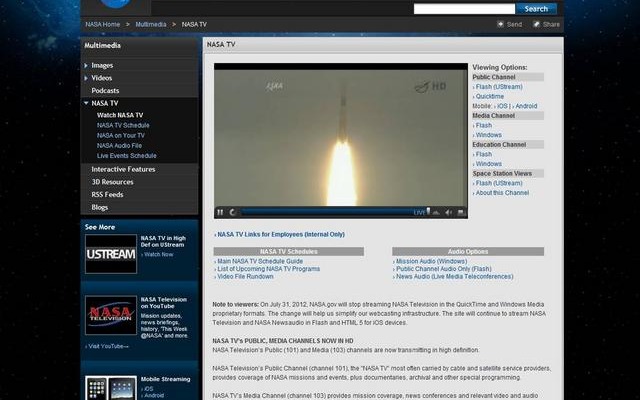Open the iOS mobile stream link

coord(502,106)
